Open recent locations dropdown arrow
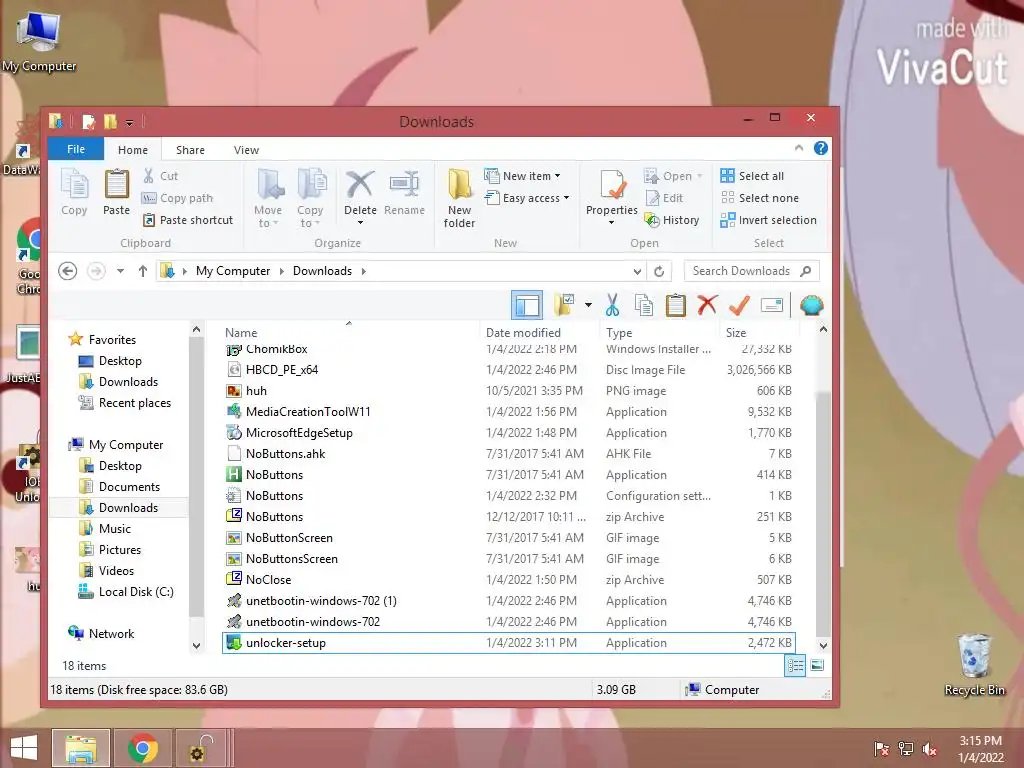The height and width of the screenshot is (768, 1024). click(120, 271)
